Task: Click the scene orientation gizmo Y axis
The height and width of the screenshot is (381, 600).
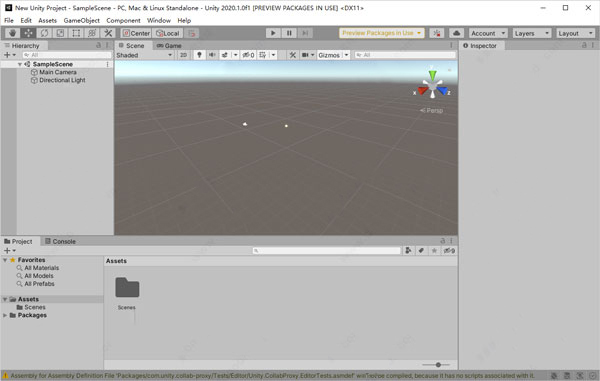Action: tap(432, 75)
